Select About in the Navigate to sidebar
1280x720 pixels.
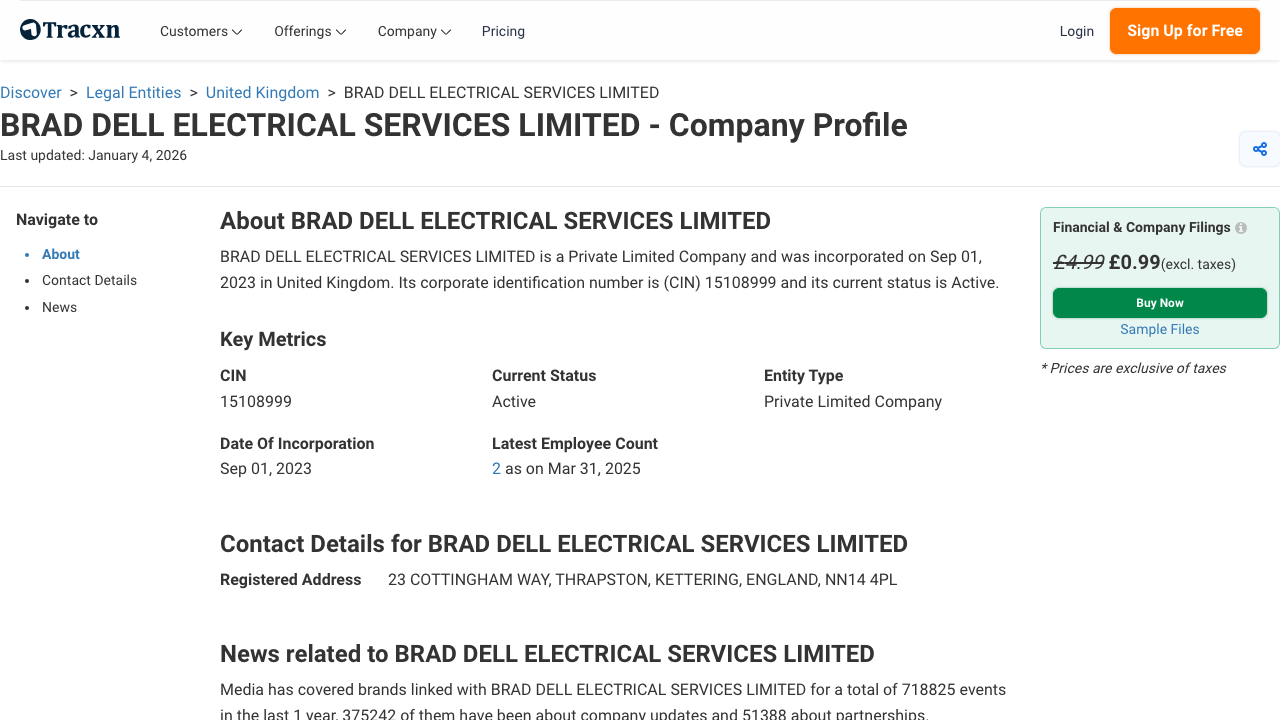click(60, 254)
